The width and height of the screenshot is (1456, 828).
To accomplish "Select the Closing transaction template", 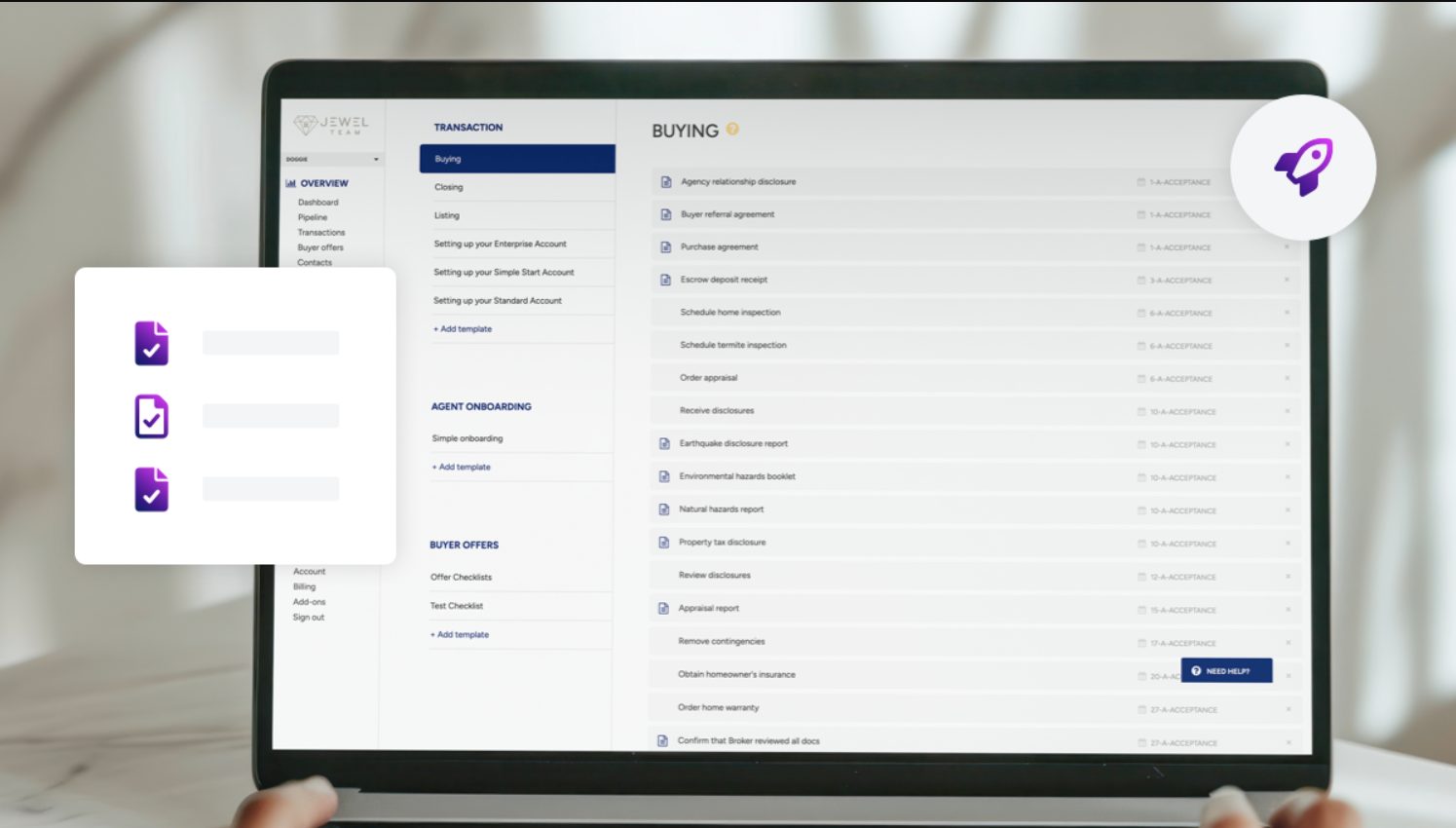I will point(449,187).
